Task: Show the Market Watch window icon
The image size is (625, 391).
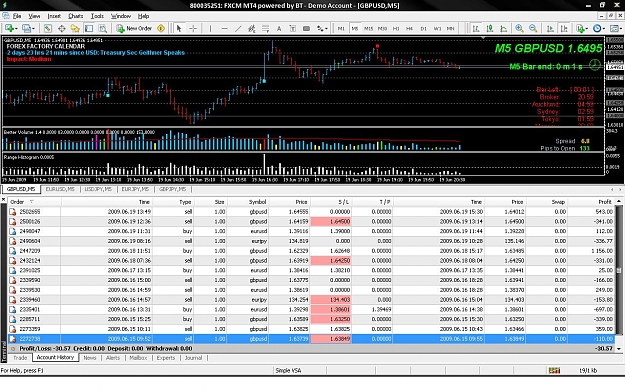Action: [47, 28]
